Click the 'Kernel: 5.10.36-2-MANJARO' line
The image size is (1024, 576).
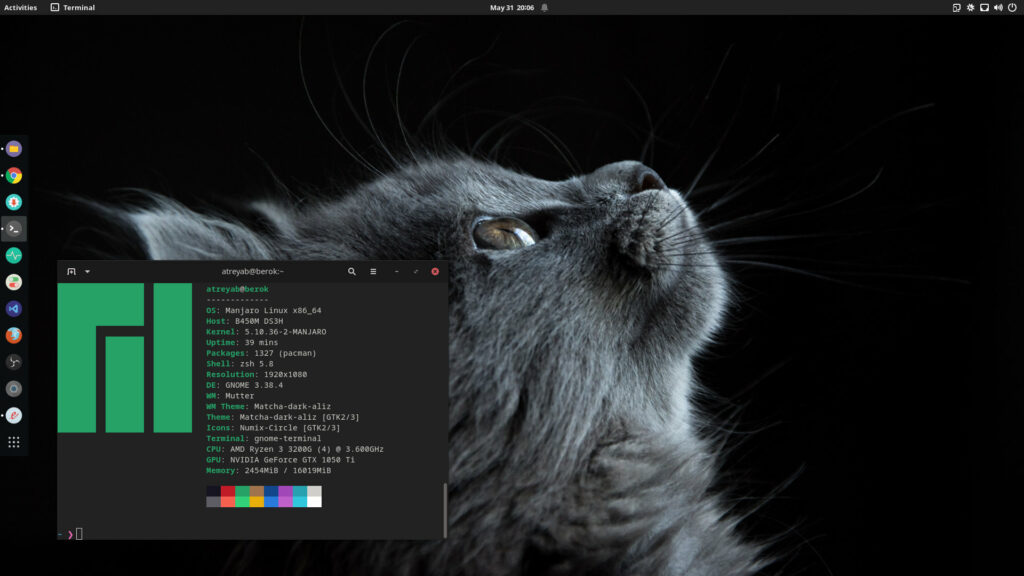[x=266, y=332]
